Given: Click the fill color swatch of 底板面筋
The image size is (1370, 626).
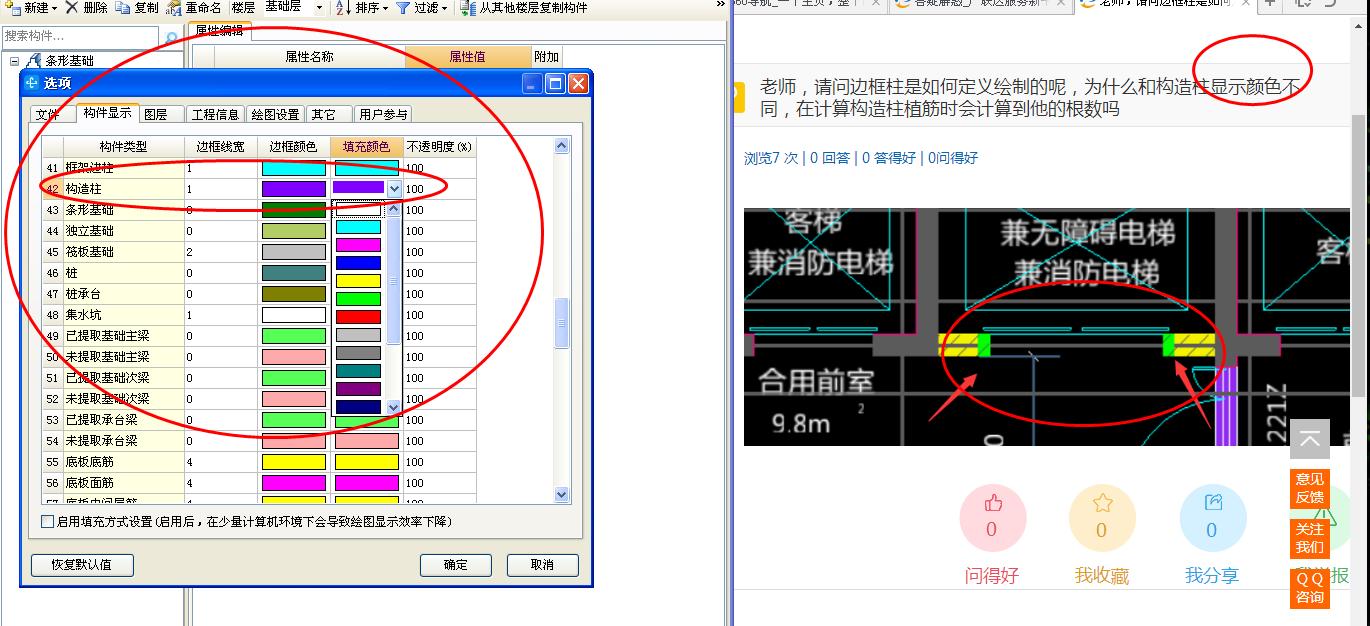Looking at the screenshot, I should point(367,483).
